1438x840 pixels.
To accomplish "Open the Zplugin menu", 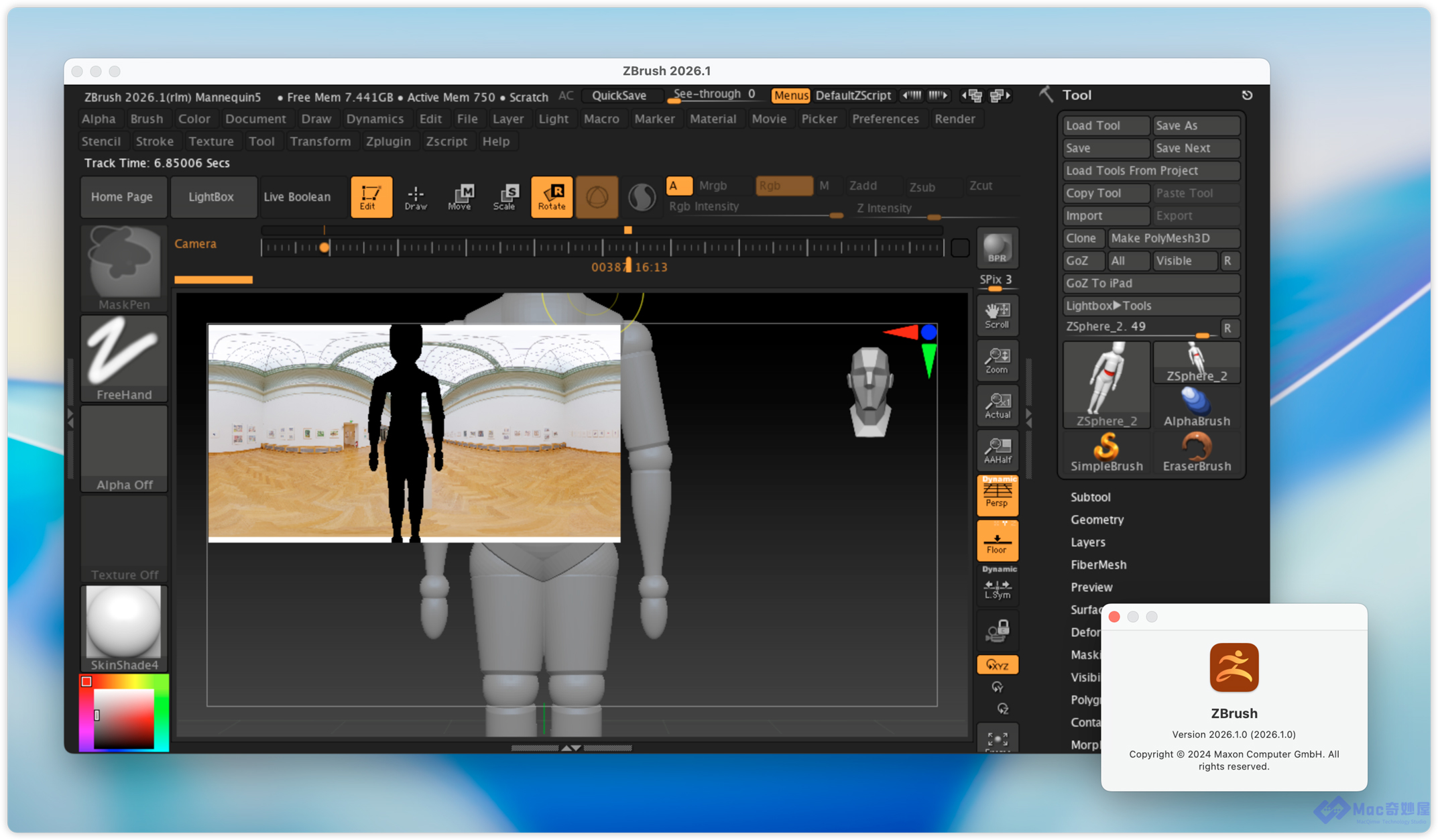I will pos(388,141).
